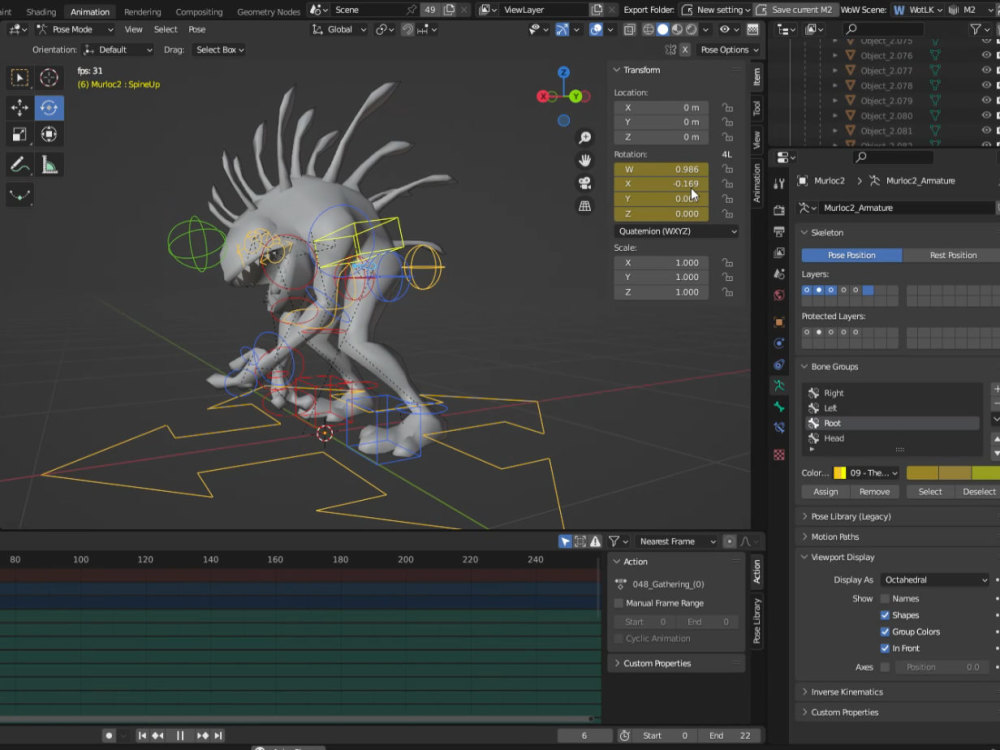Open the Pose menu
This screenshot has height=750, width=1000.
(197, 29)
